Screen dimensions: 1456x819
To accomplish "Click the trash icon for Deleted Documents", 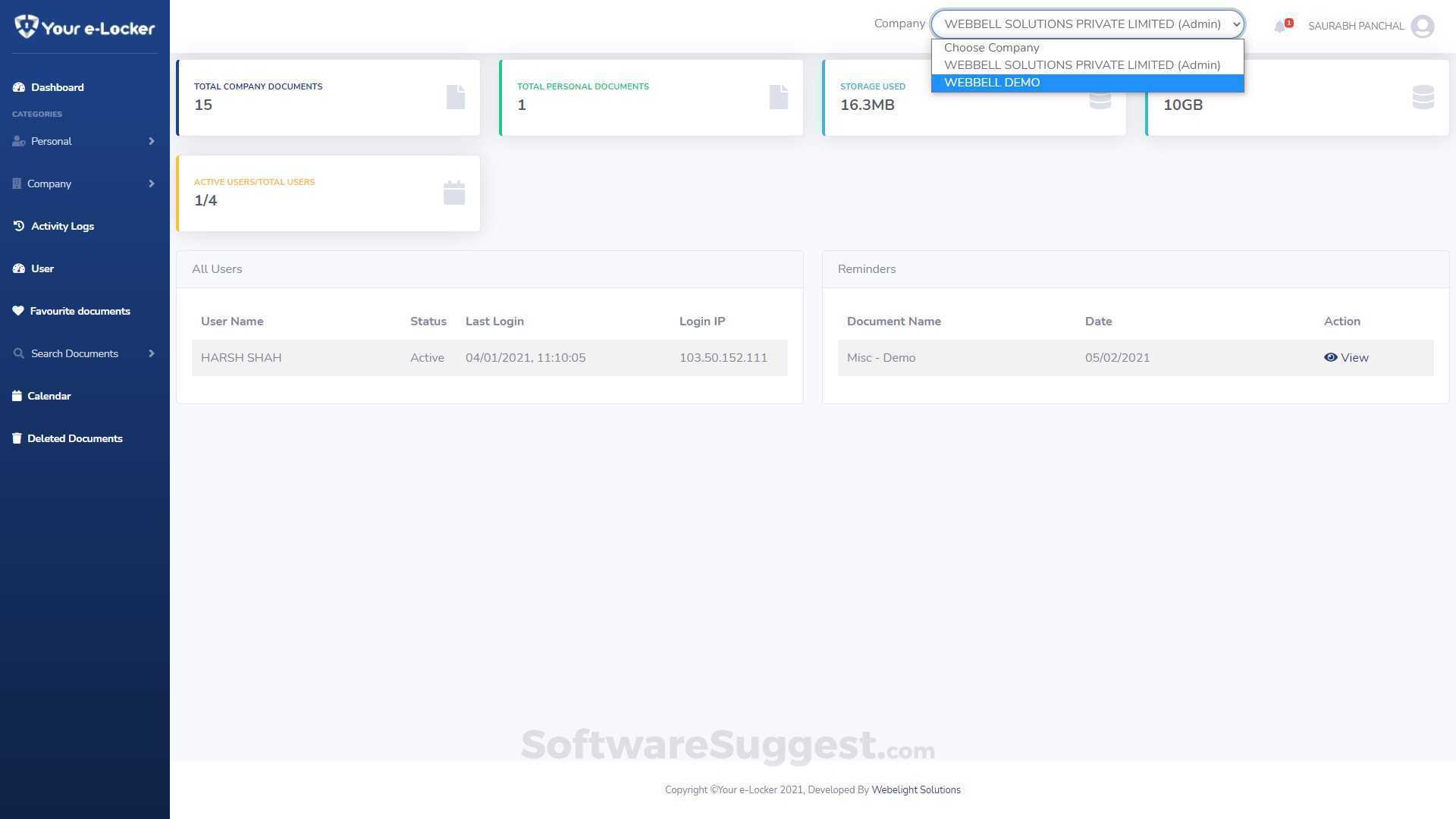I will 17,438.
